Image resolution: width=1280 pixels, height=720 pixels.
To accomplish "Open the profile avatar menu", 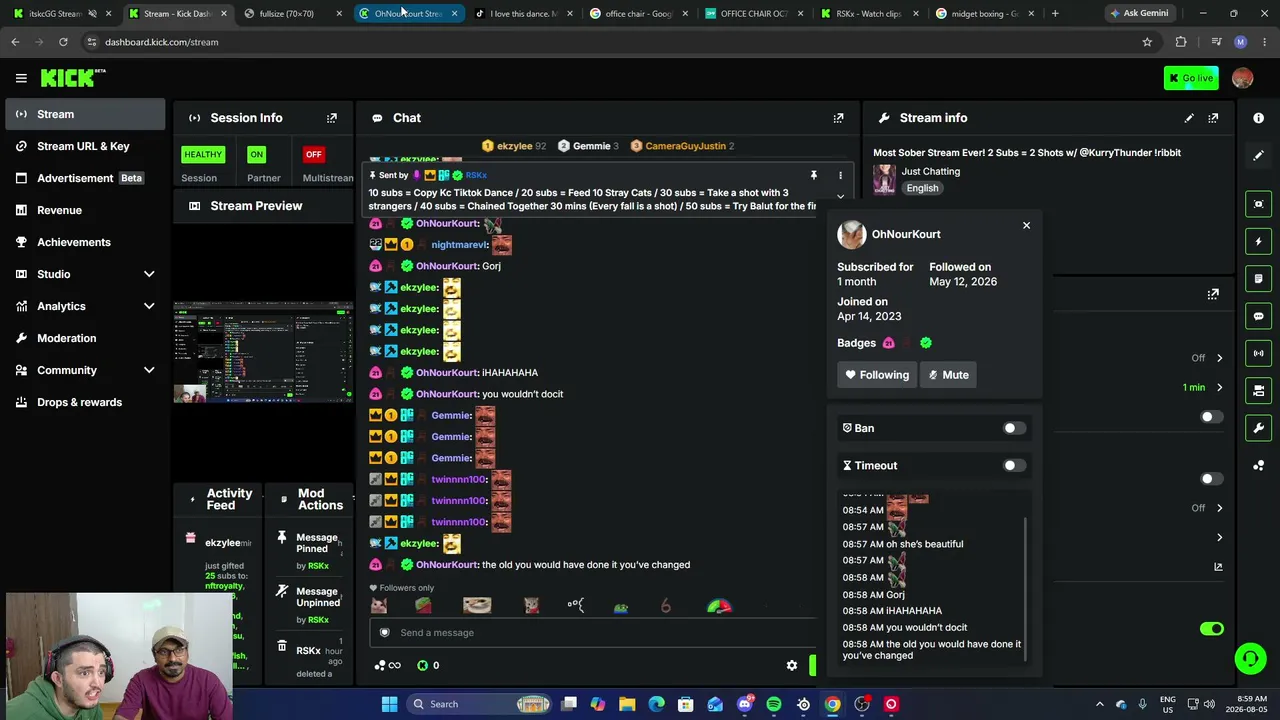I will [x=1242, y=78].
